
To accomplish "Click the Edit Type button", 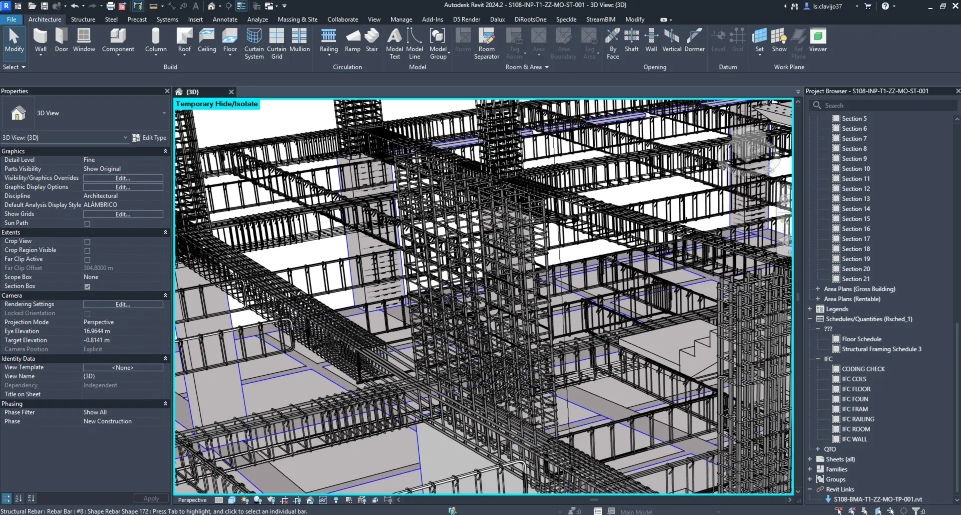I will tap(150, 137).
